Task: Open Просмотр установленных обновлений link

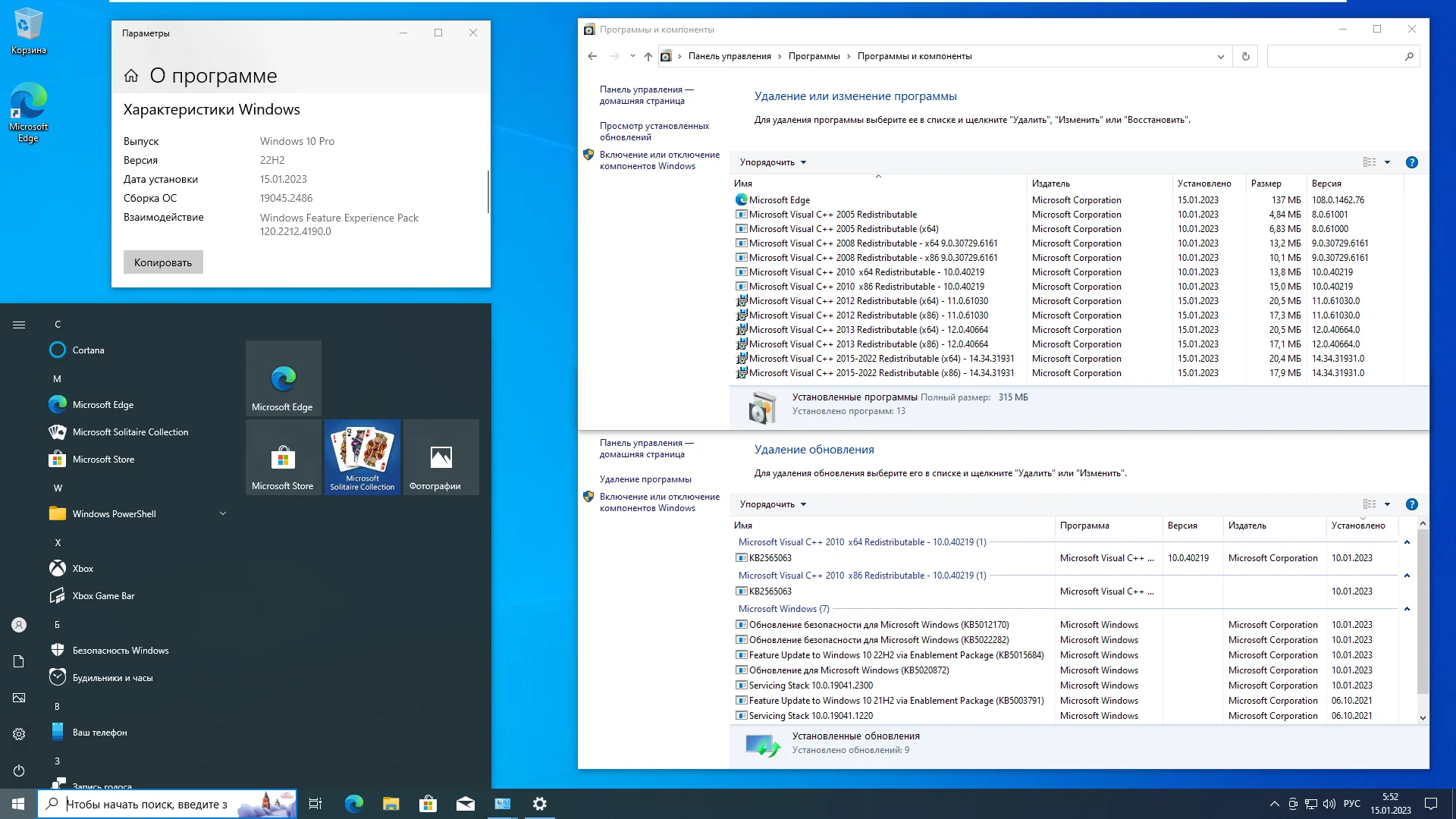Action: pyautogui.click(x=654, y=131)
